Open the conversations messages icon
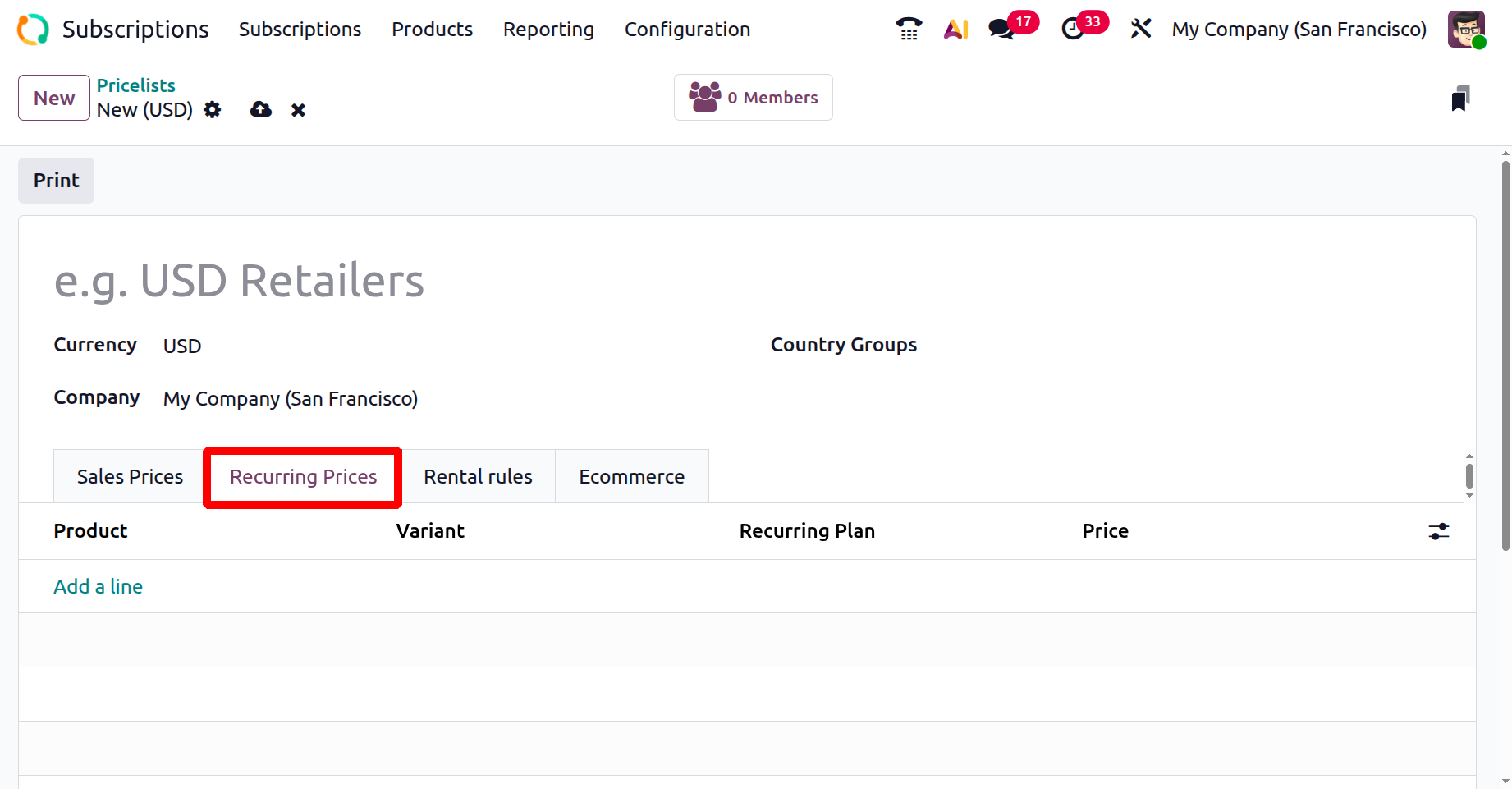Viewport: 1512px width, 789px height. (x=1001, y=30)
